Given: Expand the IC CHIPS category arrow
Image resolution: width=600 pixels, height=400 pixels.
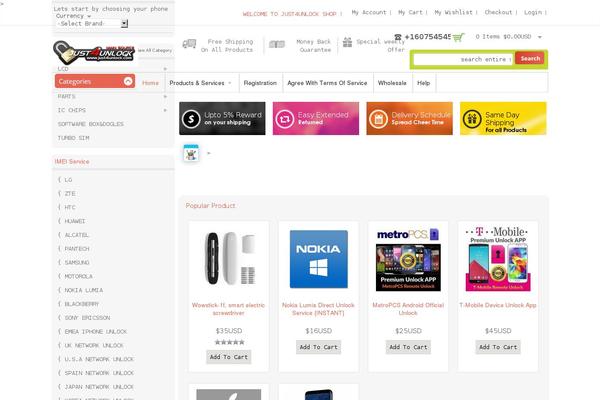Looking at the screenshot, I should [165, 110].
